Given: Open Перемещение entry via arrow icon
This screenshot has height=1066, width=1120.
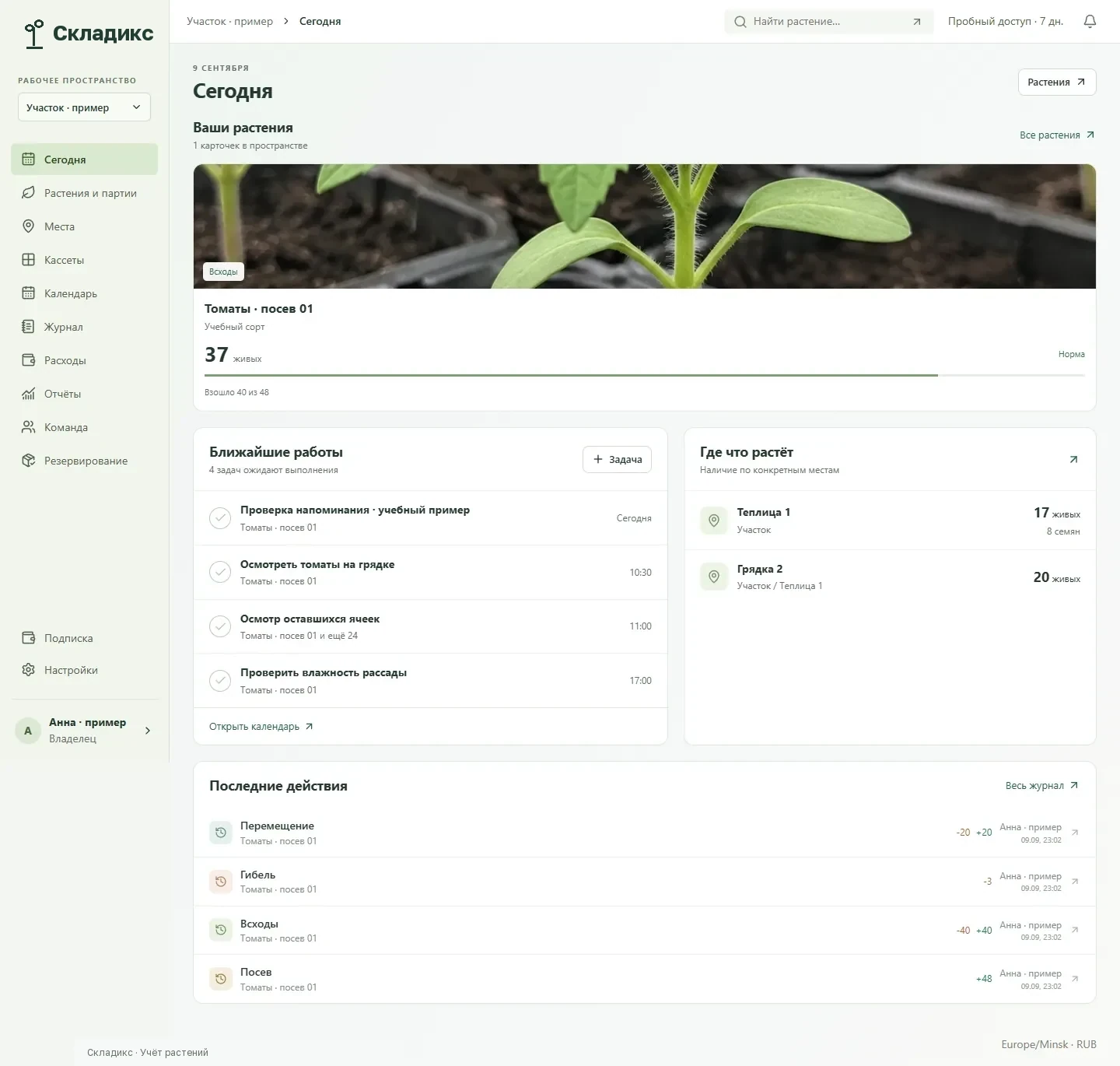Looking at the screenshot, I should click(1075, 833).
